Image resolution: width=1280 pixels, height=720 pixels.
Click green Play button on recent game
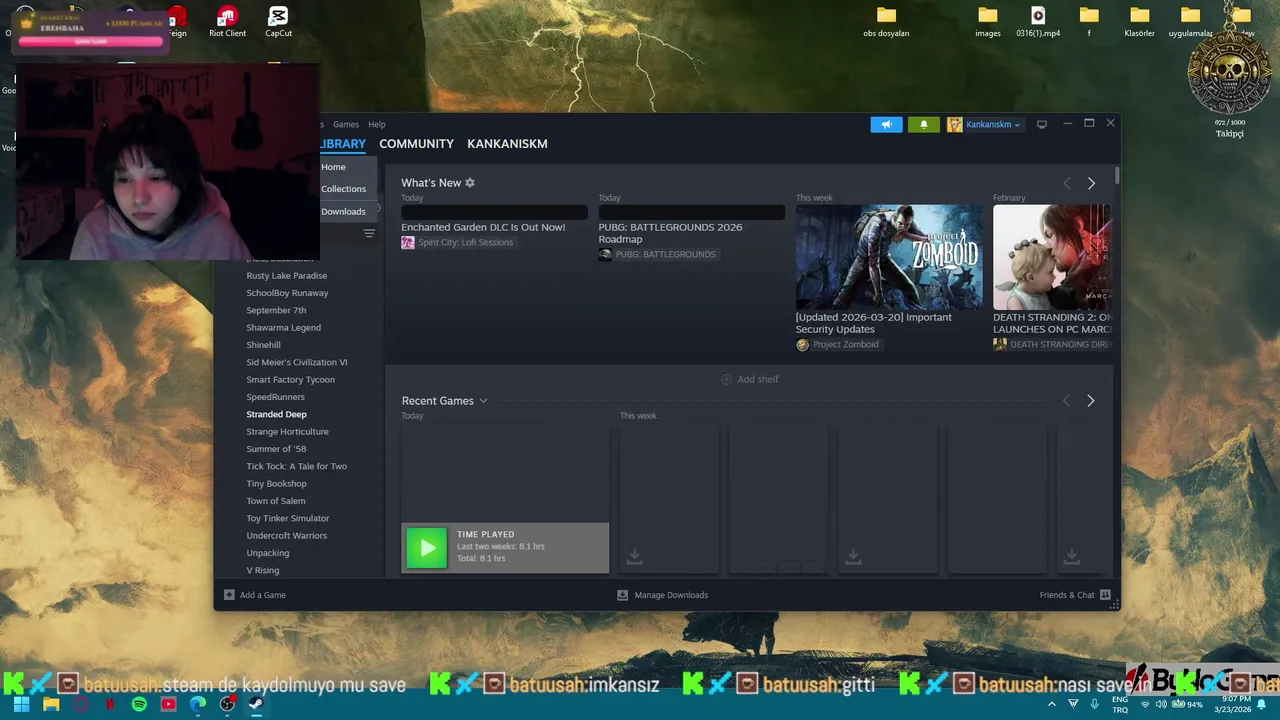[427, 548]
